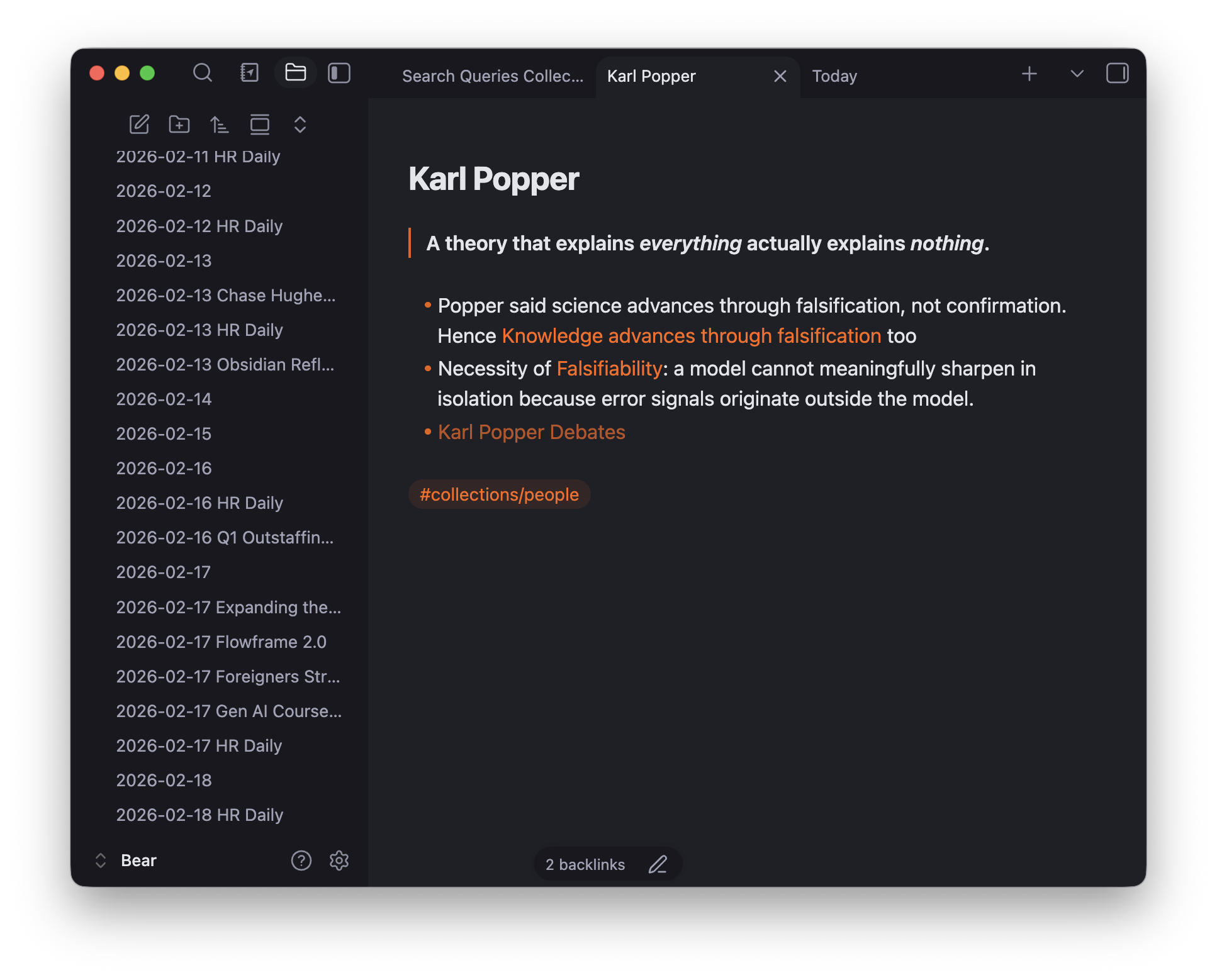Open the settings gear
The image size is (1217, 980).
tap(339, 860)
